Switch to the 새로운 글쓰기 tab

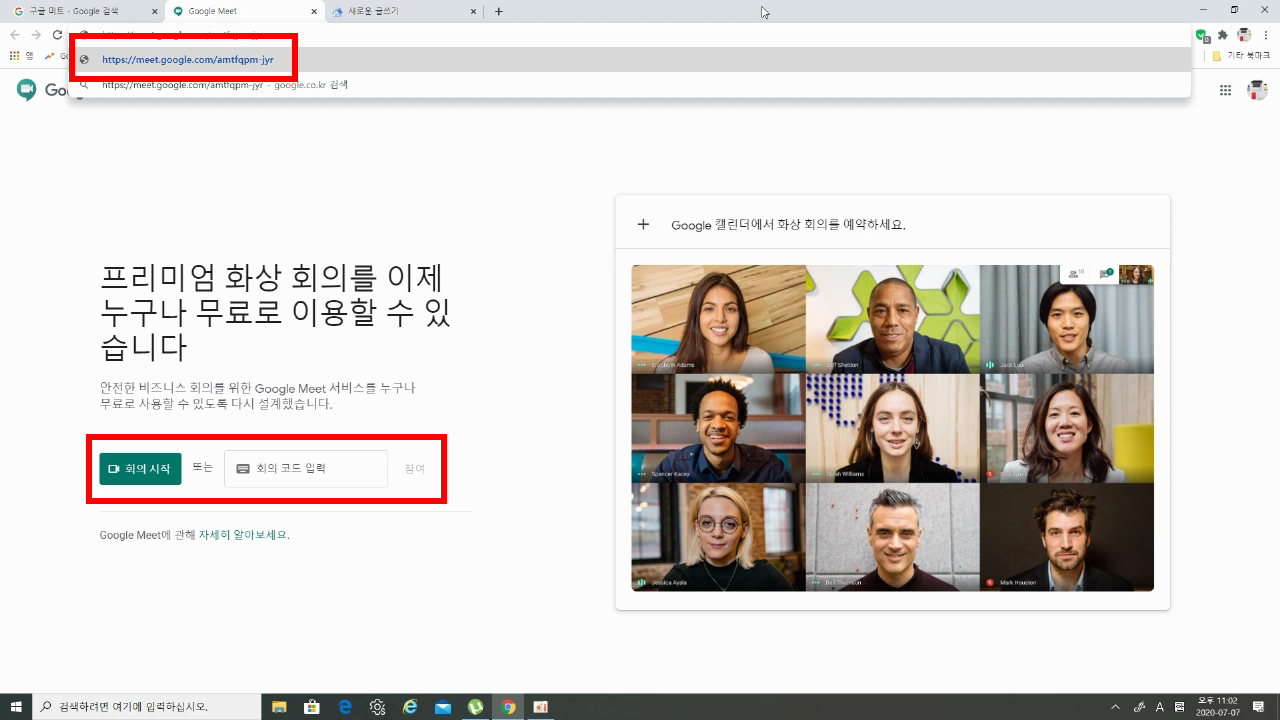[x=402, y=11]
